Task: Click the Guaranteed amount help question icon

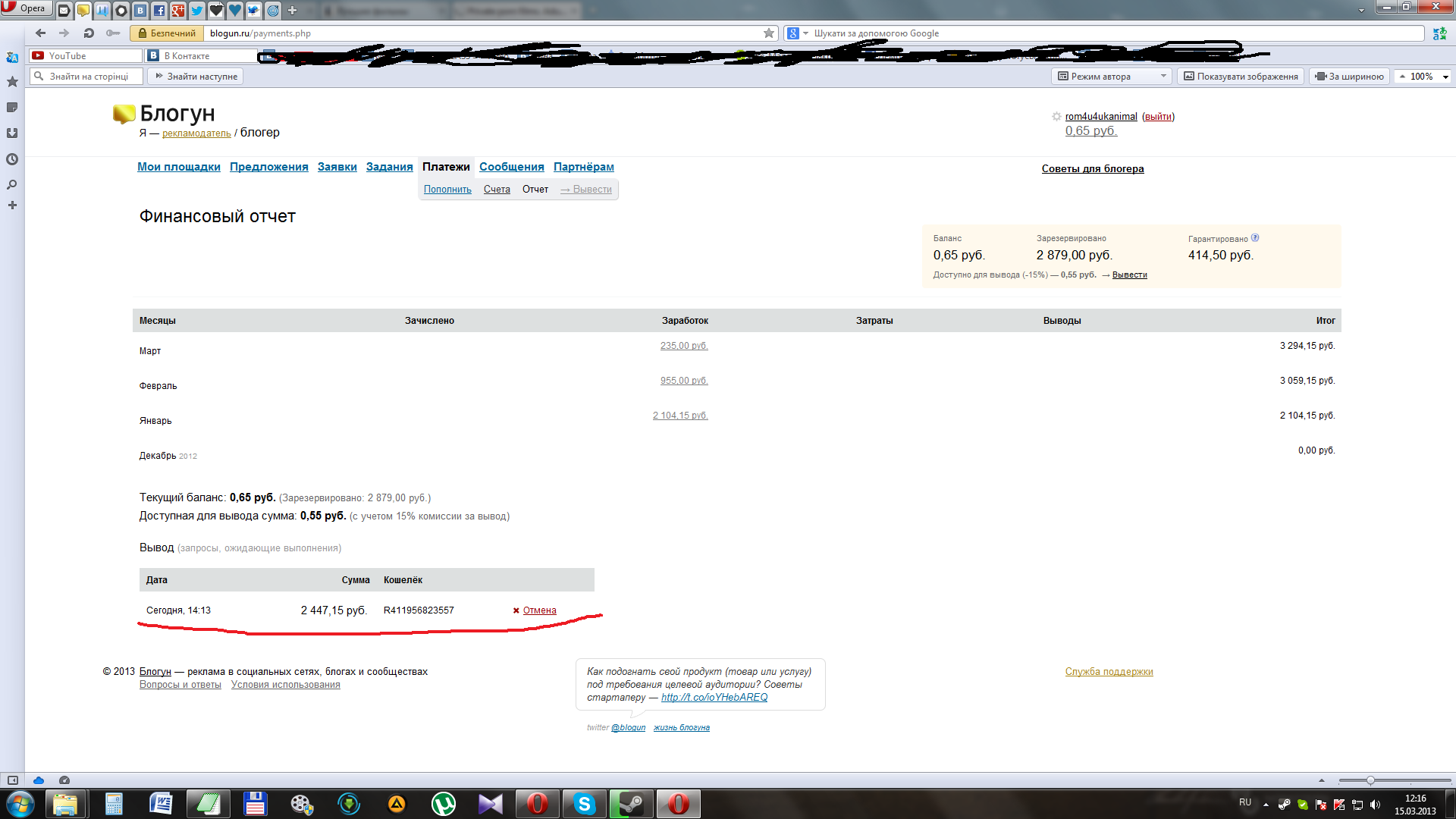Action: [x=1255, y=238]
